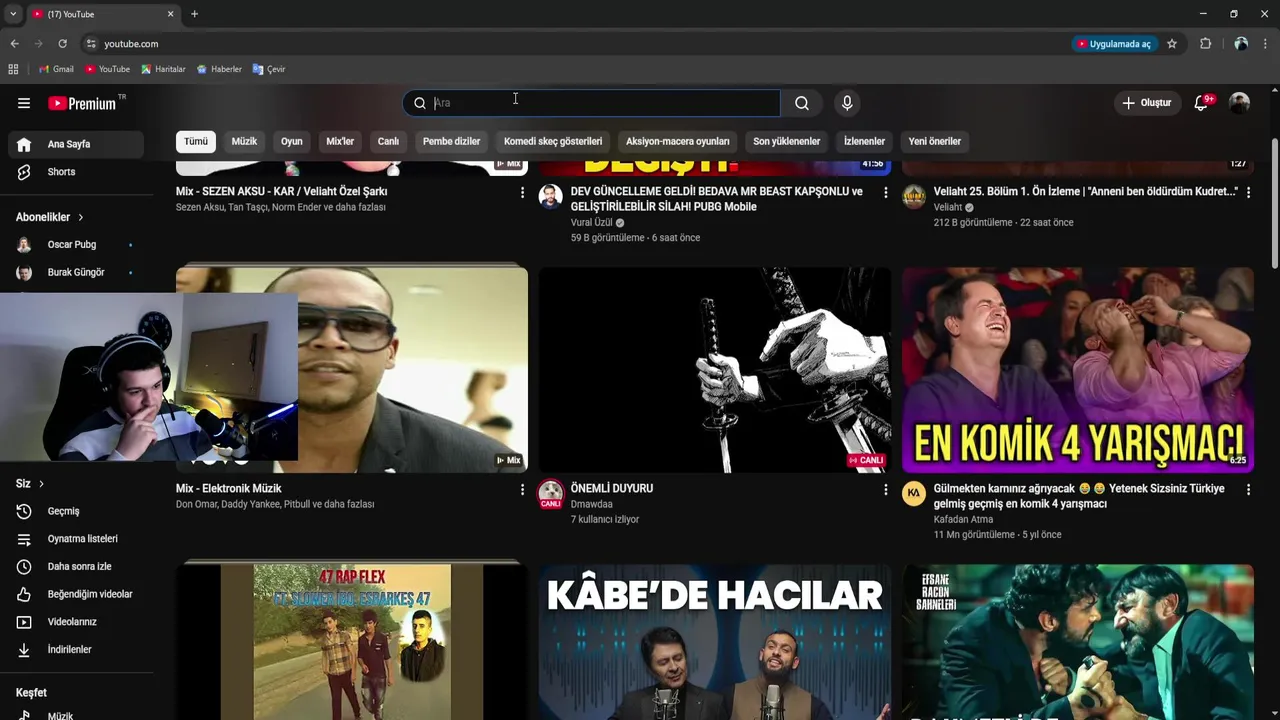Image resolution: width=1280 pixels, height=720 pixels.
Task: Reload the page in Chrome
Action: 62,44
